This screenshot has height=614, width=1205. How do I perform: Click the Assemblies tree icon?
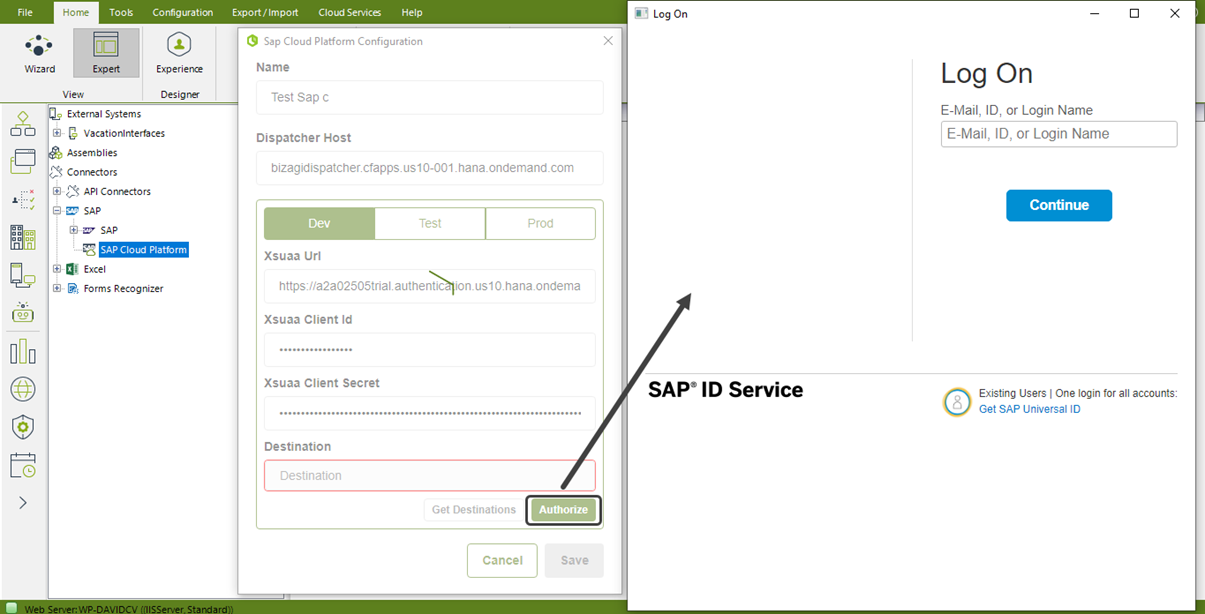[x=56, y=153]
